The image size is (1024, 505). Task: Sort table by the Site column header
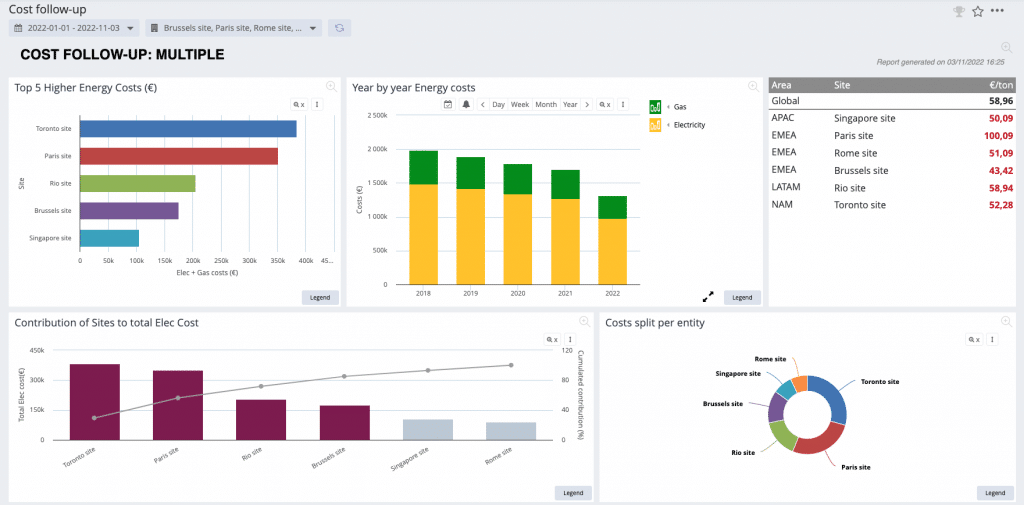(x=842, y=85)
